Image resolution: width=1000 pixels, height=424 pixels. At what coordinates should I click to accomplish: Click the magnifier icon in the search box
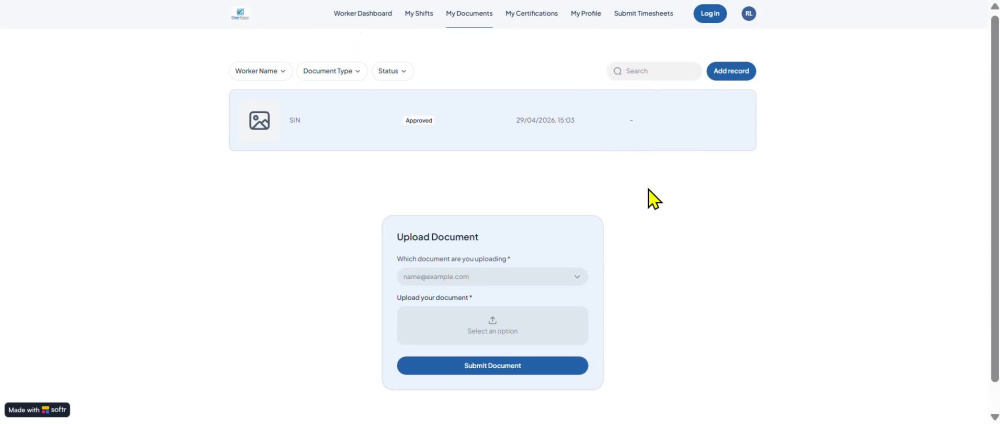617,71
